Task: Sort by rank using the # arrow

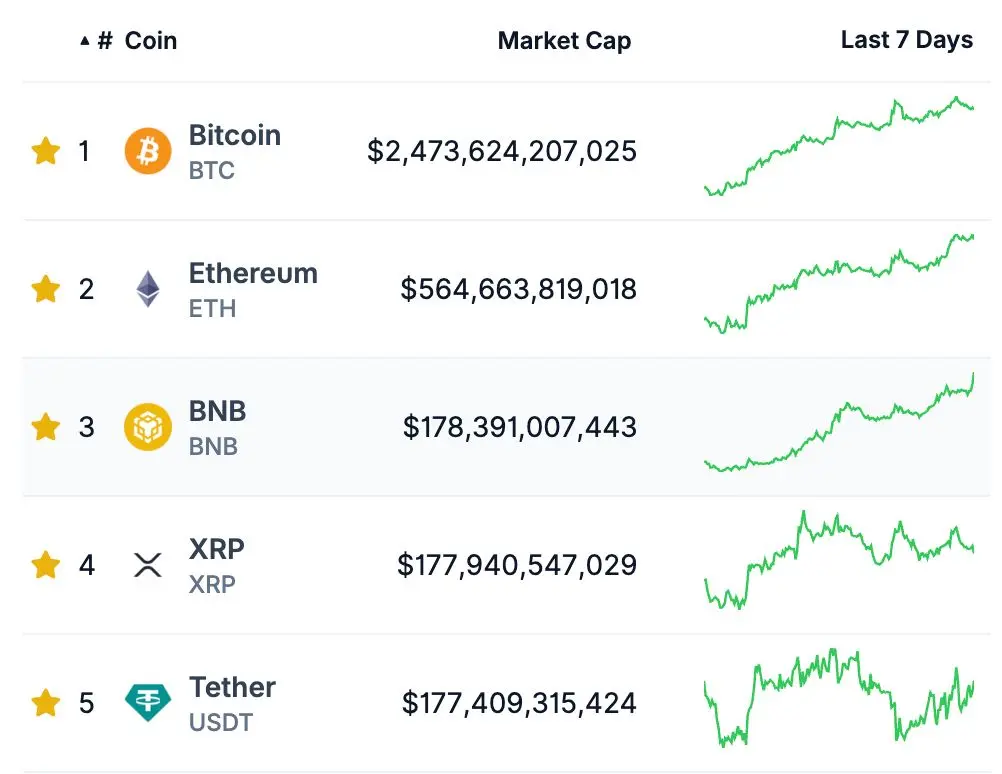Action: [x=96, y=41]
